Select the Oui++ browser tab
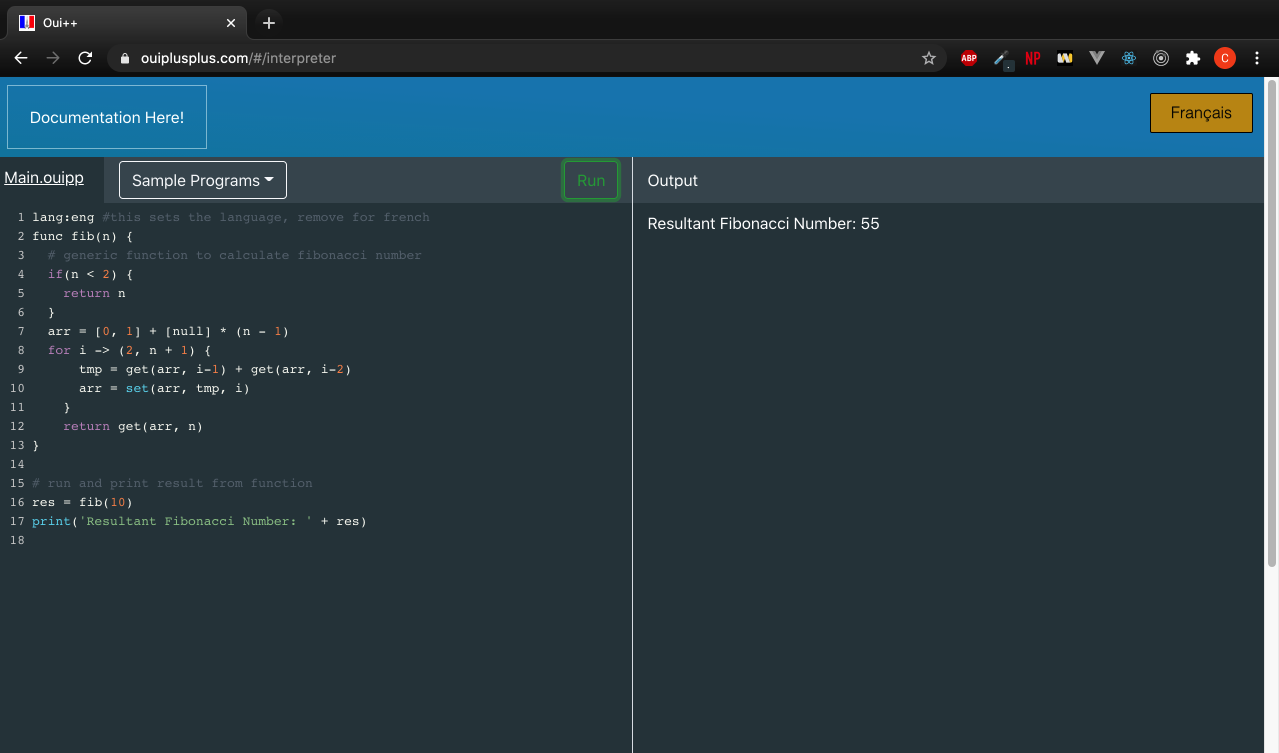 [x=127, y=22]
